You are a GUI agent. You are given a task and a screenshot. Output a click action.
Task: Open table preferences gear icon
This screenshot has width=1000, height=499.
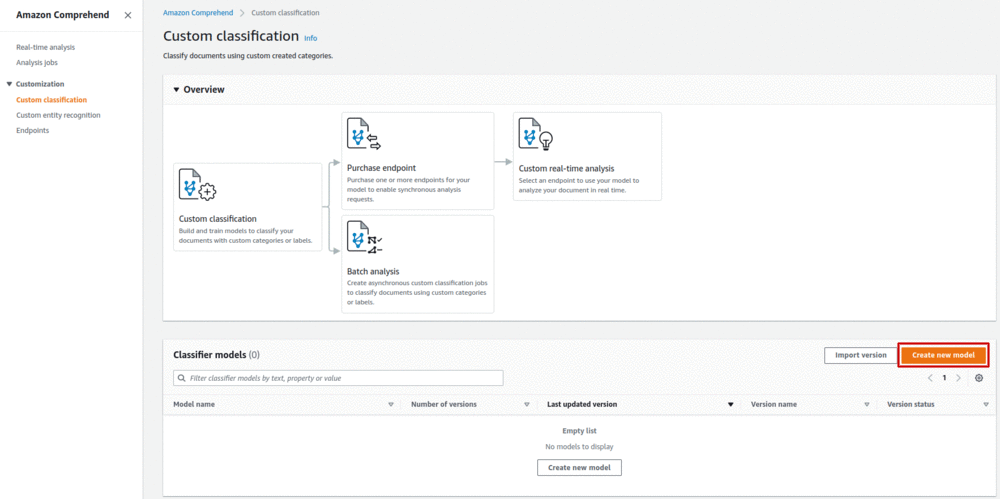pos(979,378)
